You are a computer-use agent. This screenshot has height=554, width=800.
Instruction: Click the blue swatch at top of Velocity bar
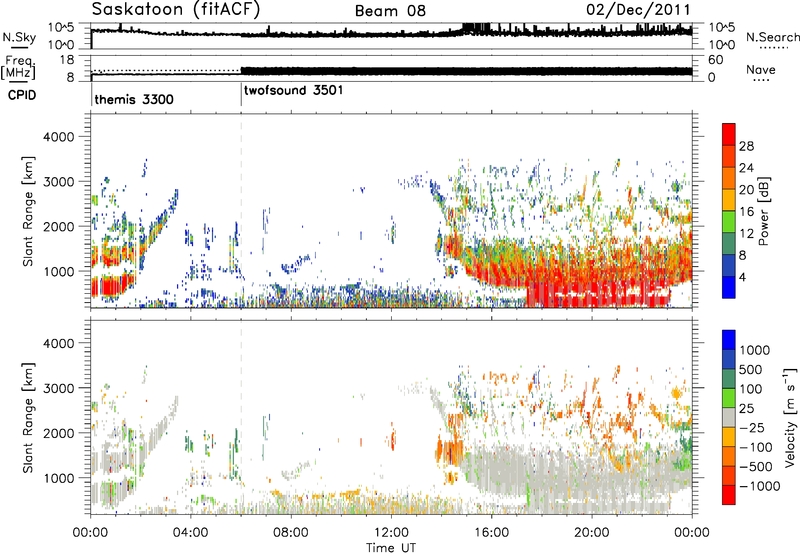[729, 340]
